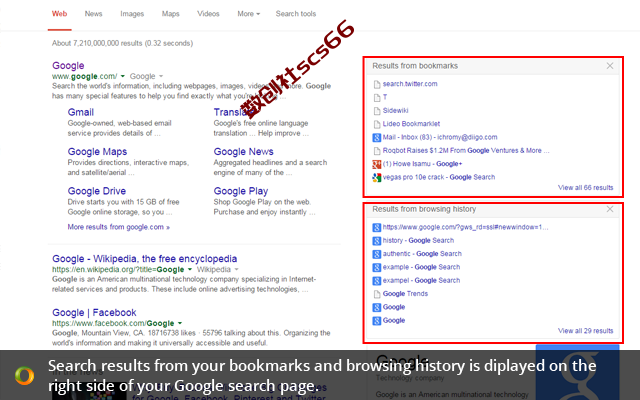Click the favicon beside exampel - Google Search

click(x=377, y=281)
